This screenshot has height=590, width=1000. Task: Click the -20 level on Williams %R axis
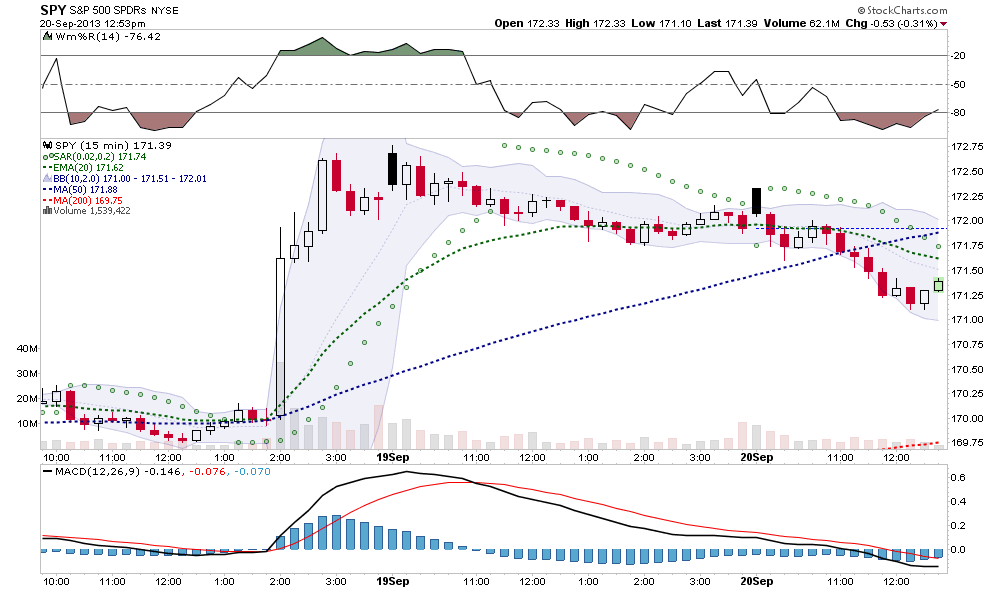click(958, 55)
